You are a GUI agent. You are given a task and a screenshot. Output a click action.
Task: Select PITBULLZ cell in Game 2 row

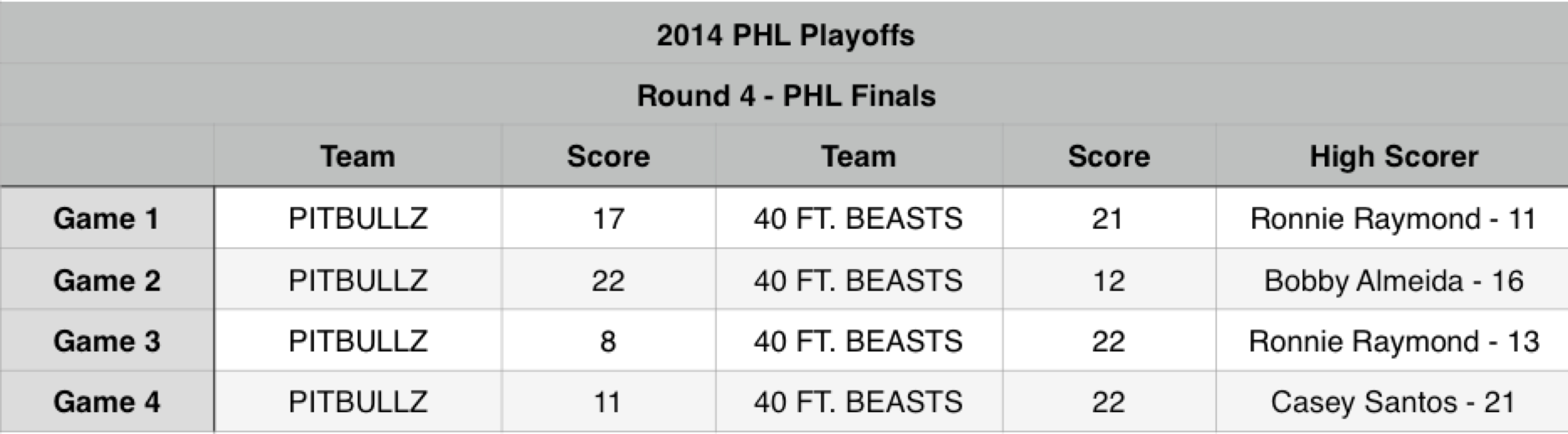pyautogui.click(x=358, y=280)
